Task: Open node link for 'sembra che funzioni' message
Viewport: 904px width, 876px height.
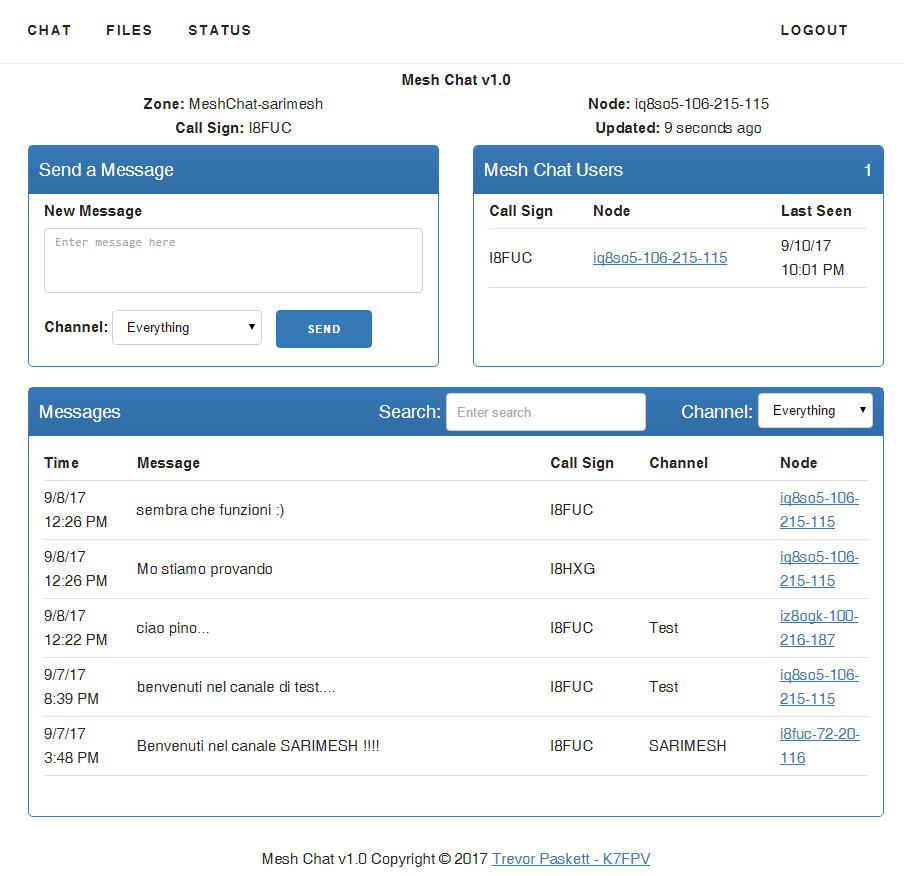Action: [x=819, y=510]
